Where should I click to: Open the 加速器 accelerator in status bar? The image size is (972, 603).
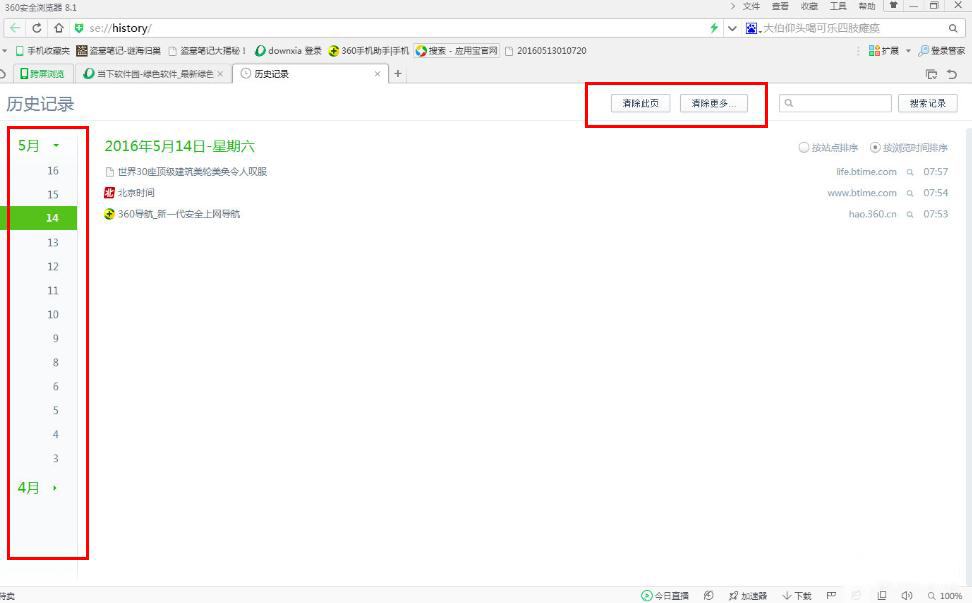(748, 596)
